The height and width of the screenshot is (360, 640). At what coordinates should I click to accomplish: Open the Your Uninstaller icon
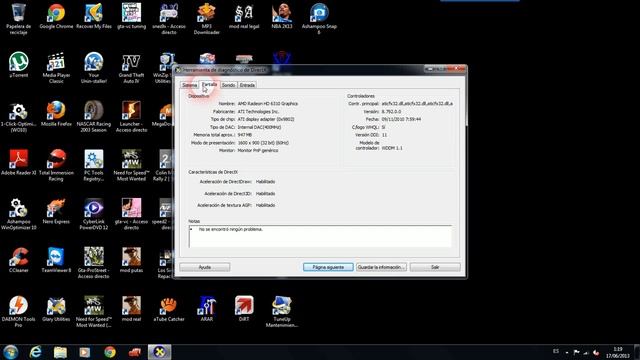[94, 67]
